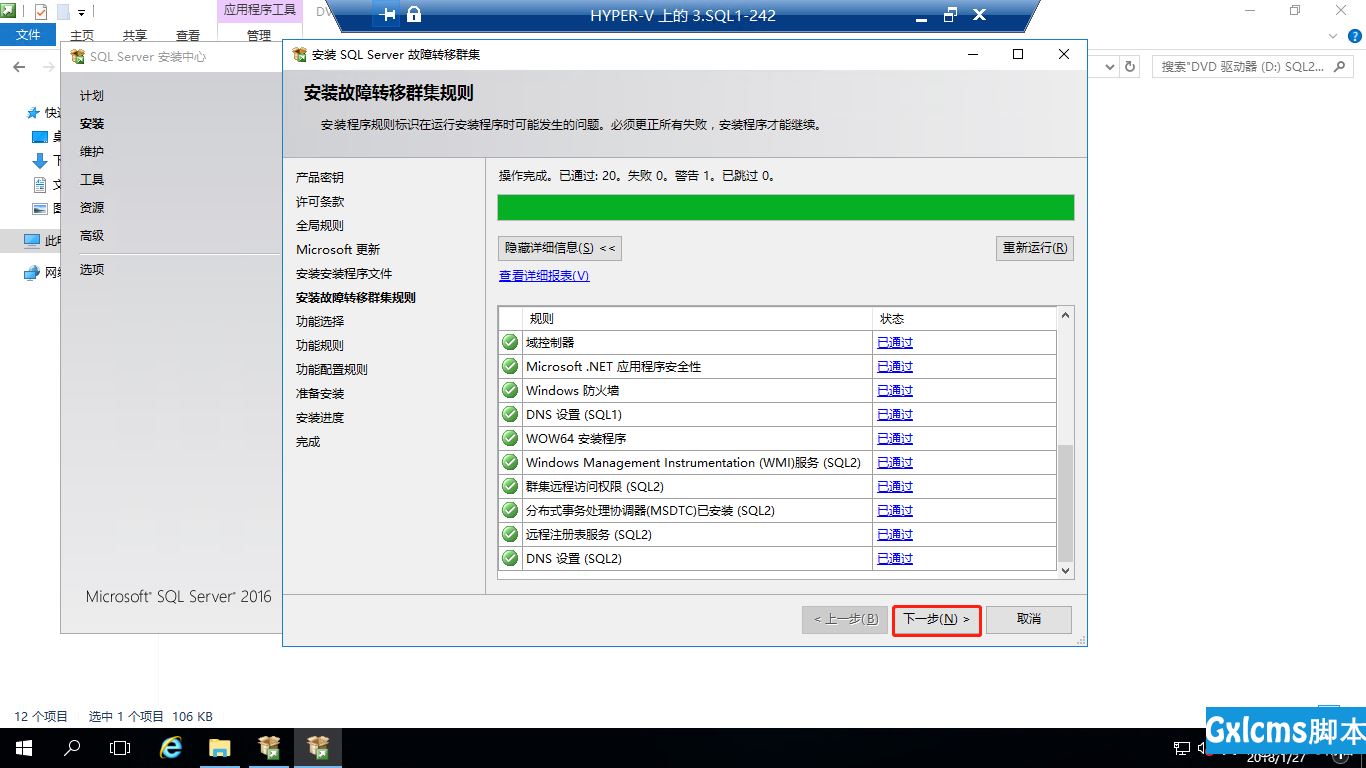The width and height of the screenshot is (1366, 768).
Task: Open the 查看详细报表 link
Action: pyautogui.click(x=544, y=276)
